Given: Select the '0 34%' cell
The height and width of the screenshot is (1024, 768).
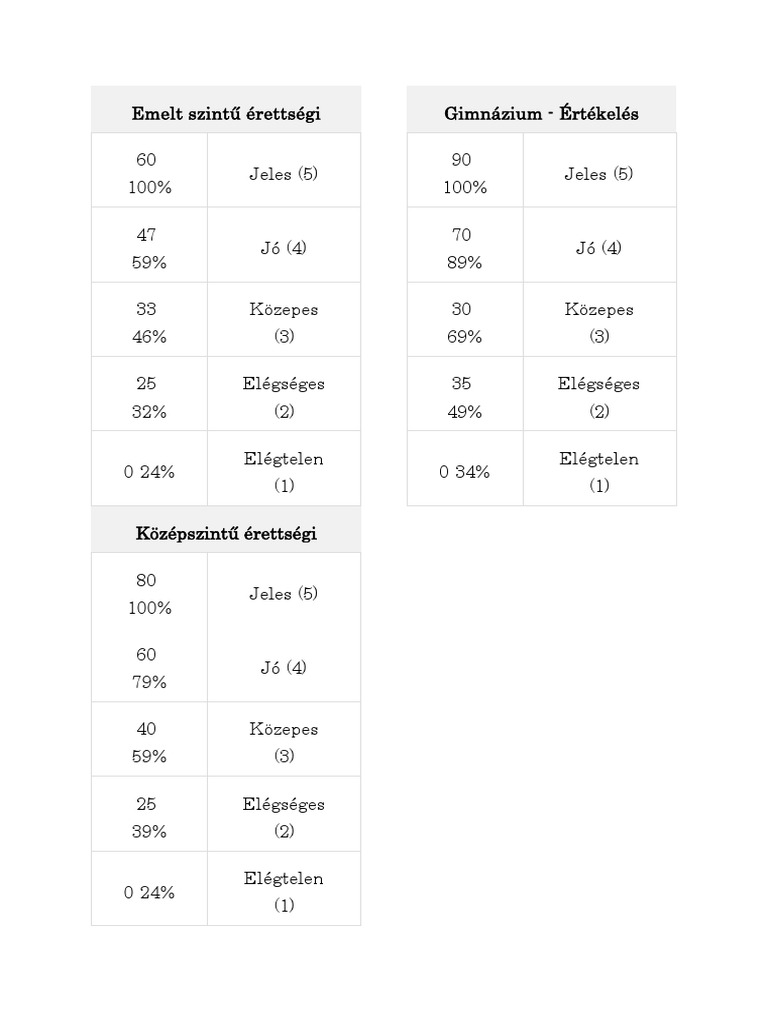Looking at the screenshot, I should pyautogui.click(x=464, y=472).
